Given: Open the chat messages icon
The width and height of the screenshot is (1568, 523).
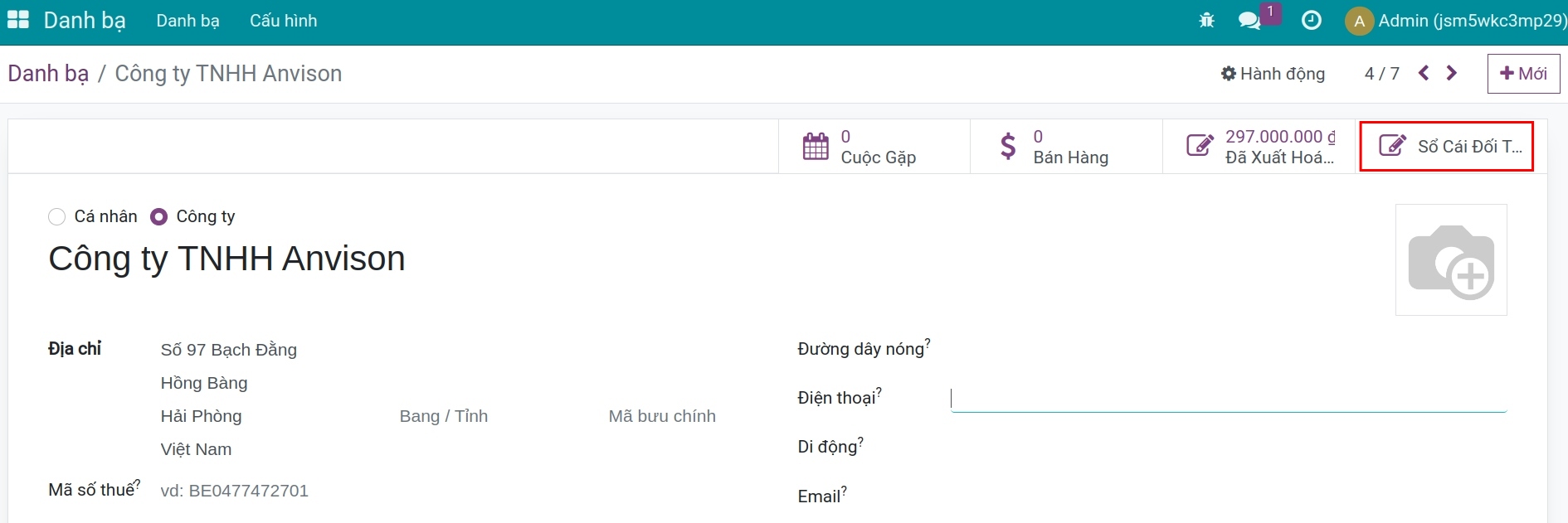Looking at the screenshot, I should (x=1249, y=21).
